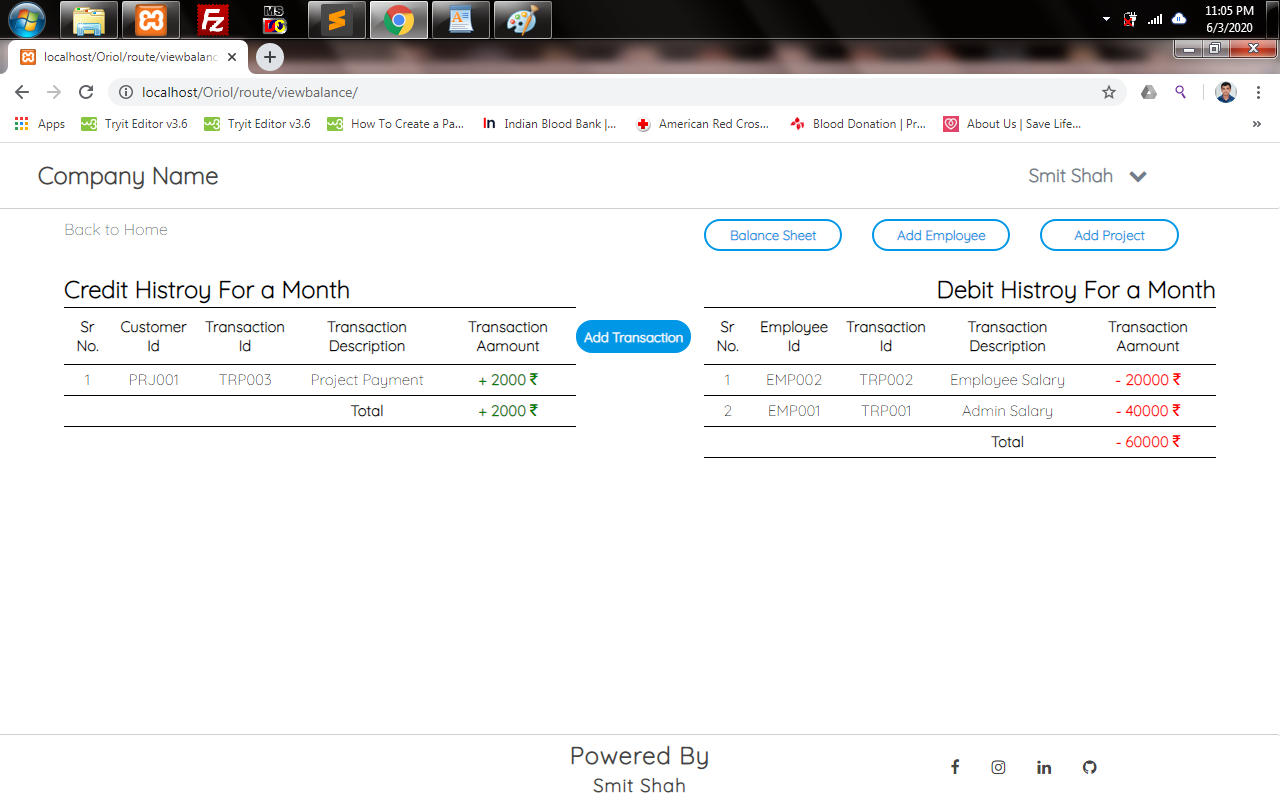Click the - 20000 debit amount
This screenshot has width=1280, height=800.
(1148, 380)
